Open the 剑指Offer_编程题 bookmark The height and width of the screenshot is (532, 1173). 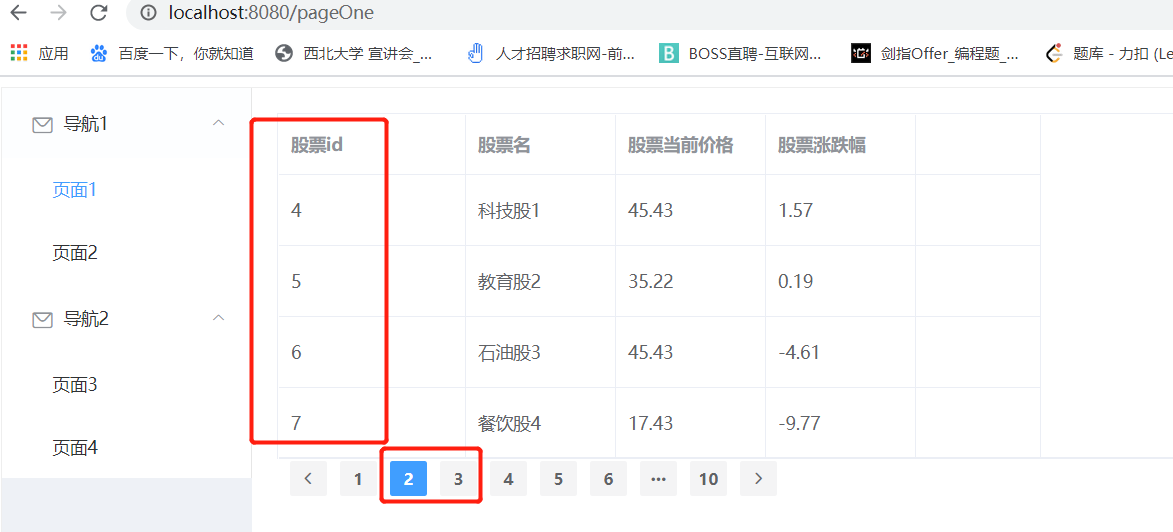935,53
